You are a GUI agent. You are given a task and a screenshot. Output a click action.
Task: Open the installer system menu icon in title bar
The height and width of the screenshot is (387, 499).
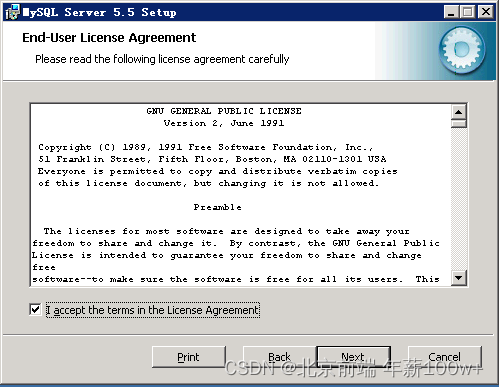(13, 12)
